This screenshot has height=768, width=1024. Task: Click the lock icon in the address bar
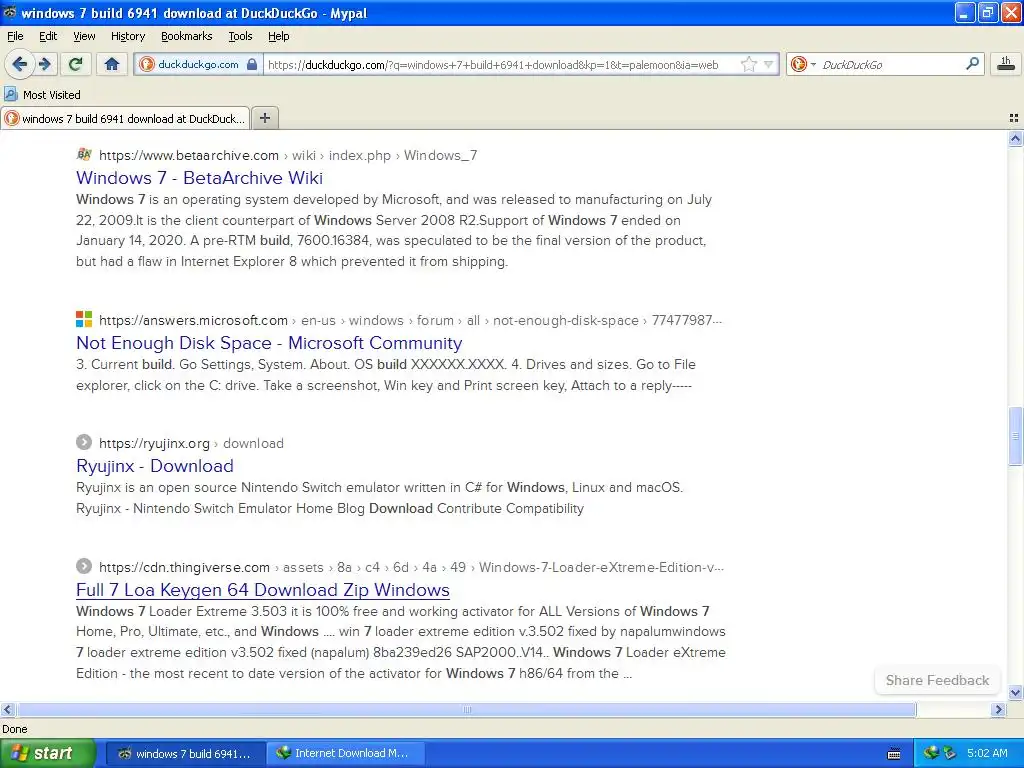[x=252, y=65]
